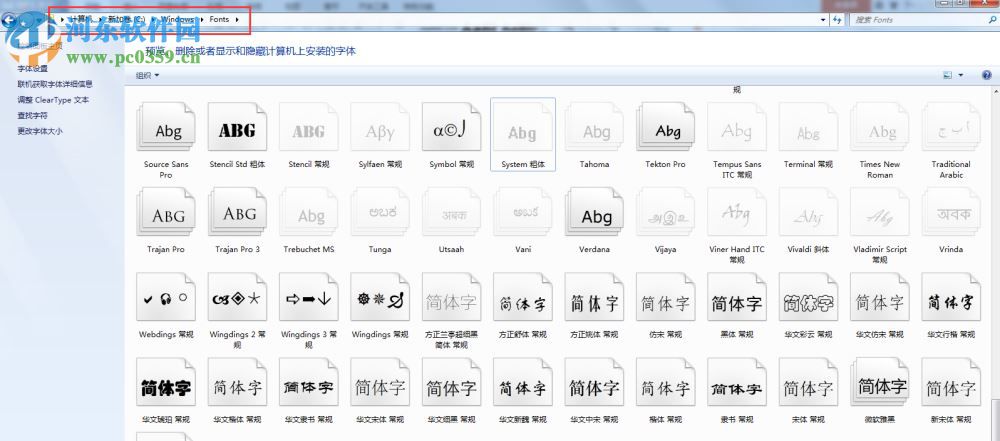Viewport: 1000px width, 441px height.
Task: Select the Vani font icon
Action: coord(523,212)
